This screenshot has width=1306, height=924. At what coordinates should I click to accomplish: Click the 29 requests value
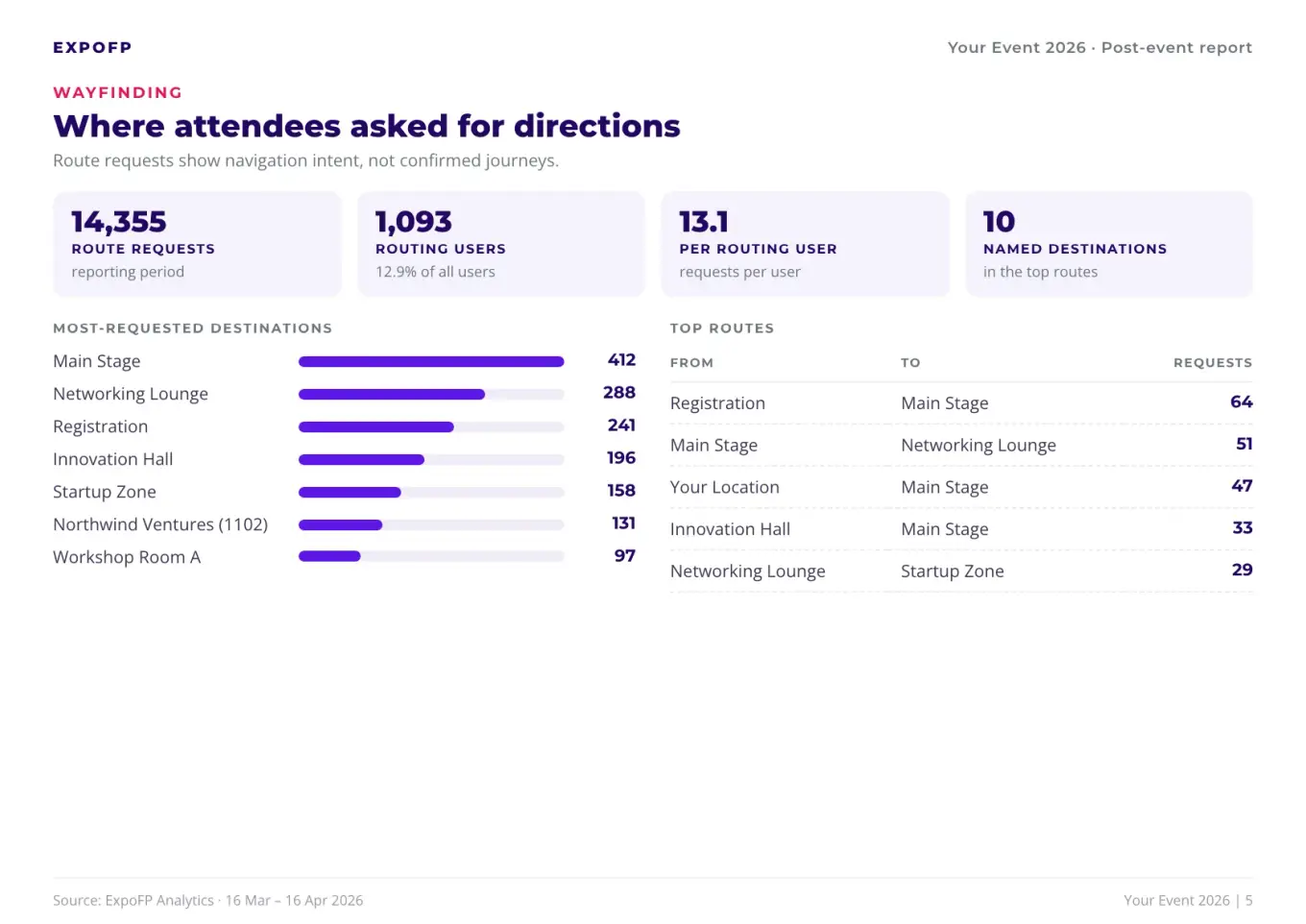pos(1243,570)
